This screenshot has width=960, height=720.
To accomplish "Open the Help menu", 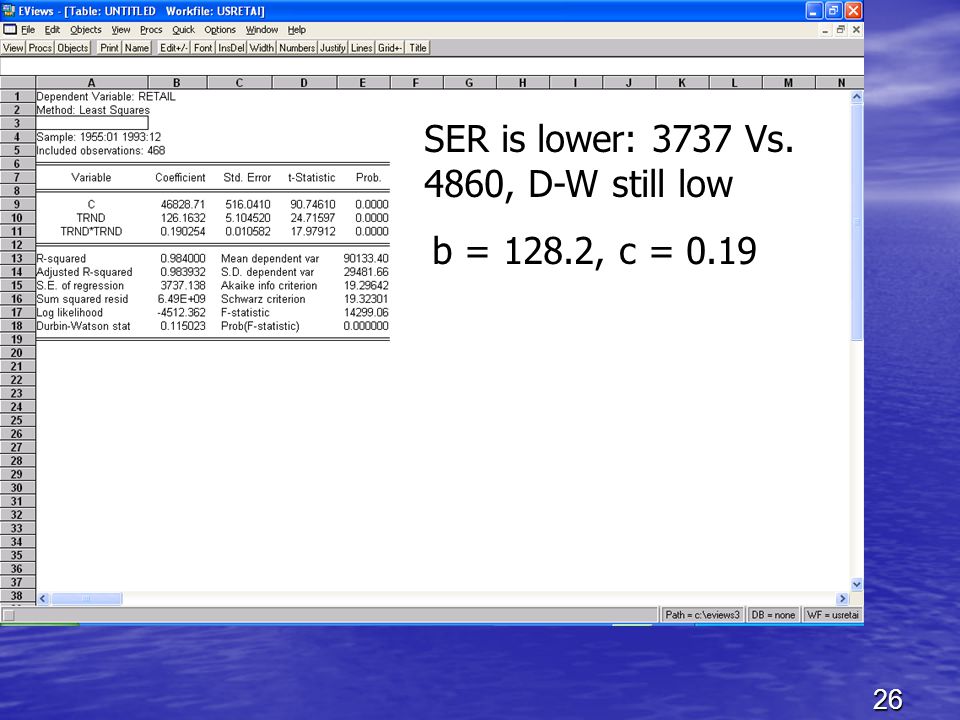I will (296, 29).
